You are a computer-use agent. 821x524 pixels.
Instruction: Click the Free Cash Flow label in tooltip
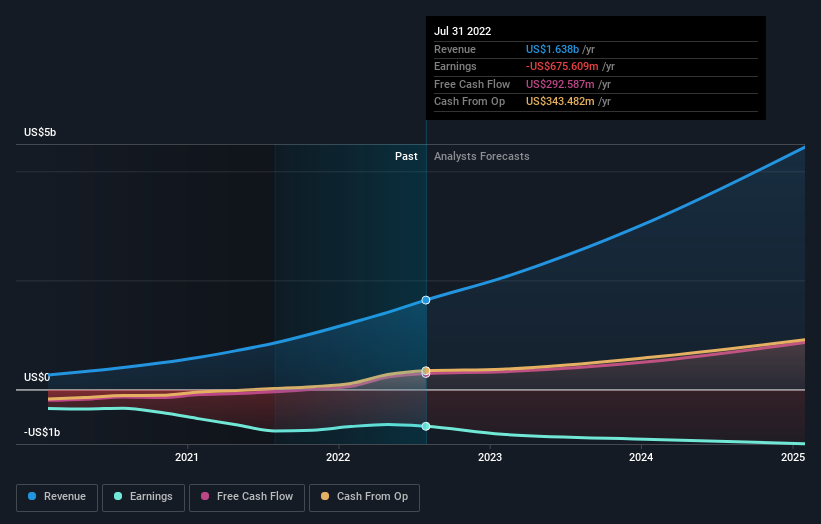pos(472,84)
